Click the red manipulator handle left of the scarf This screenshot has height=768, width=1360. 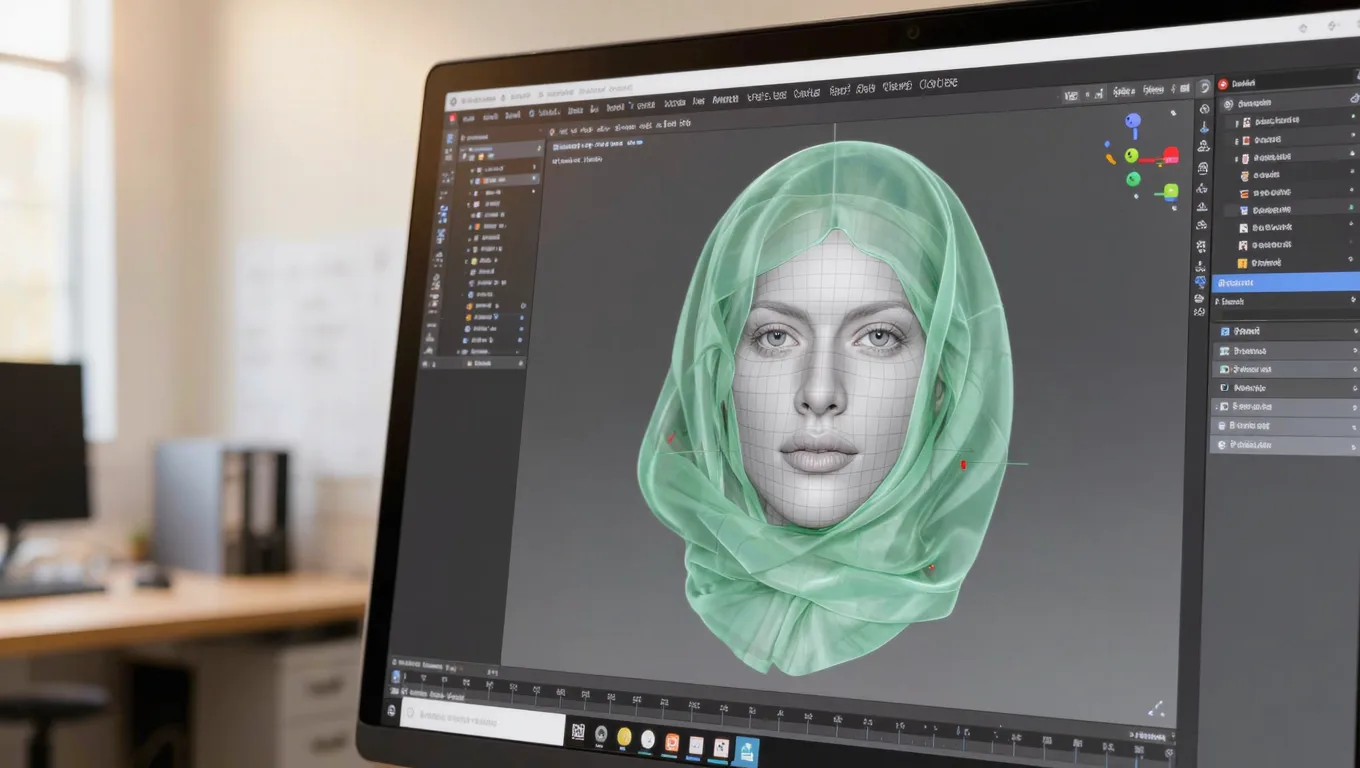tap(671, 437)
